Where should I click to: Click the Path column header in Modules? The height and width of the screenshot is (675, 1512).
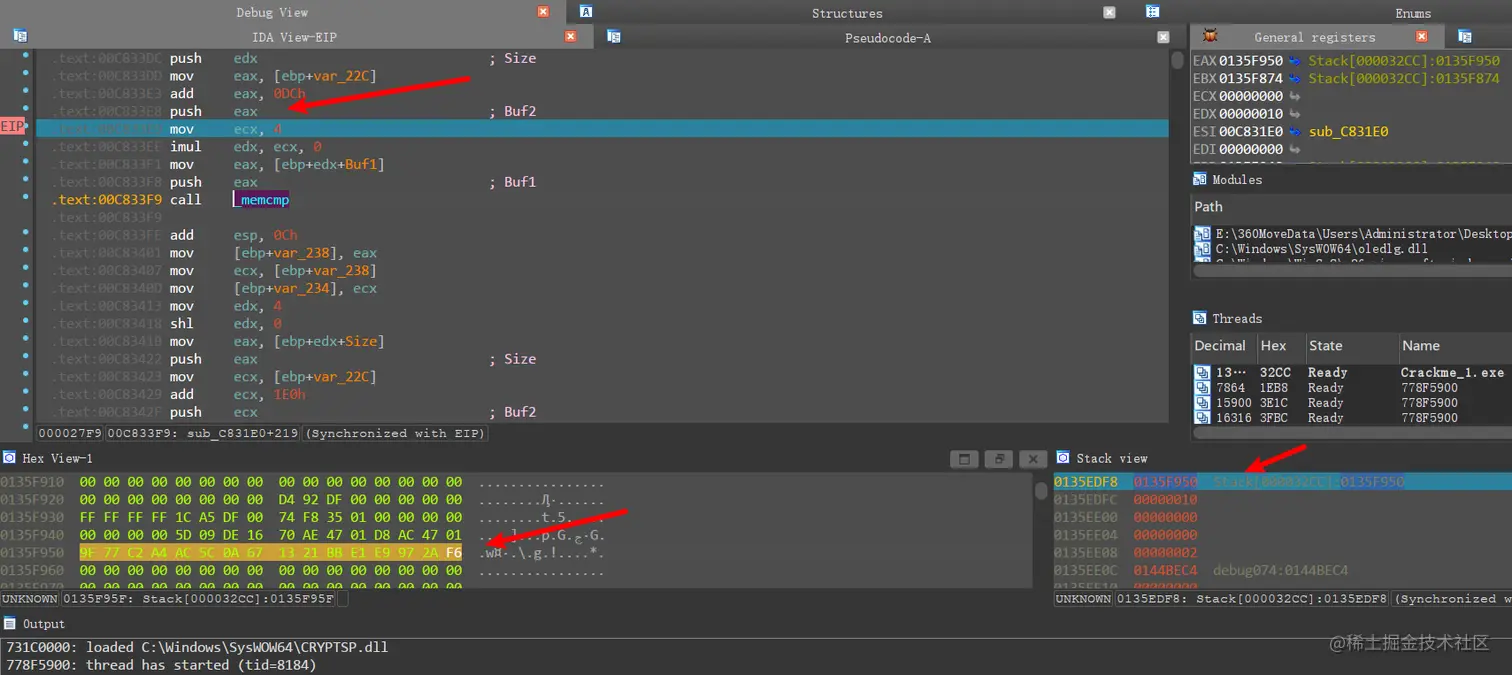(x=1352, y=207)
